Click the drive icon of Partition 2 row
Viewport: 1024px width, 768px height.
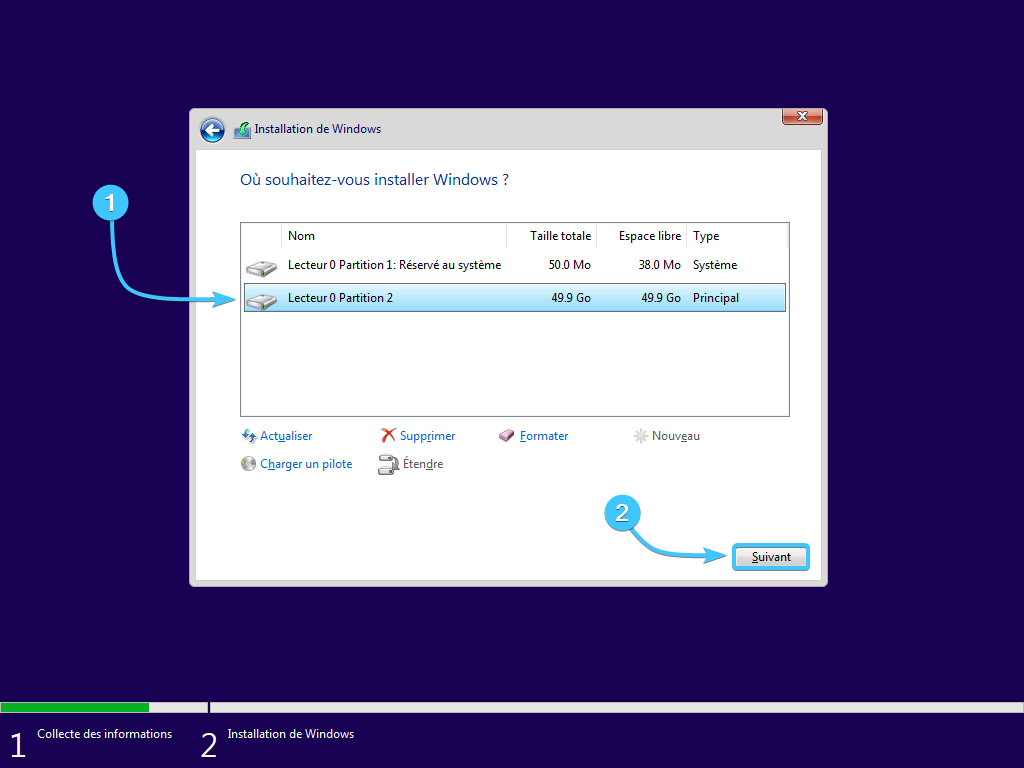click(x=261, y=300)
